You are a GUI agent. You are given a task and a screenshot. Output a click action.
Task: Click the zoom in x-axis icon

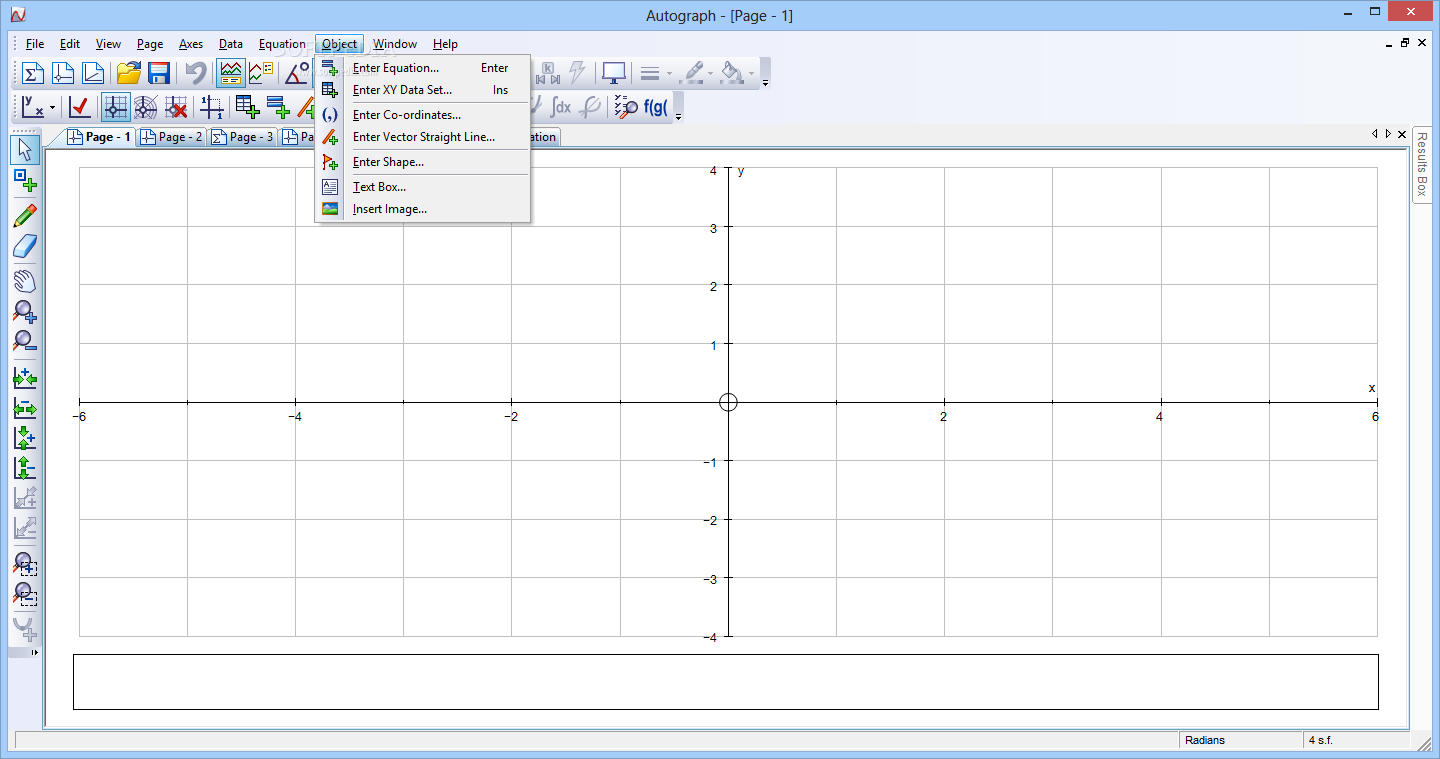(x=25, y=377)
